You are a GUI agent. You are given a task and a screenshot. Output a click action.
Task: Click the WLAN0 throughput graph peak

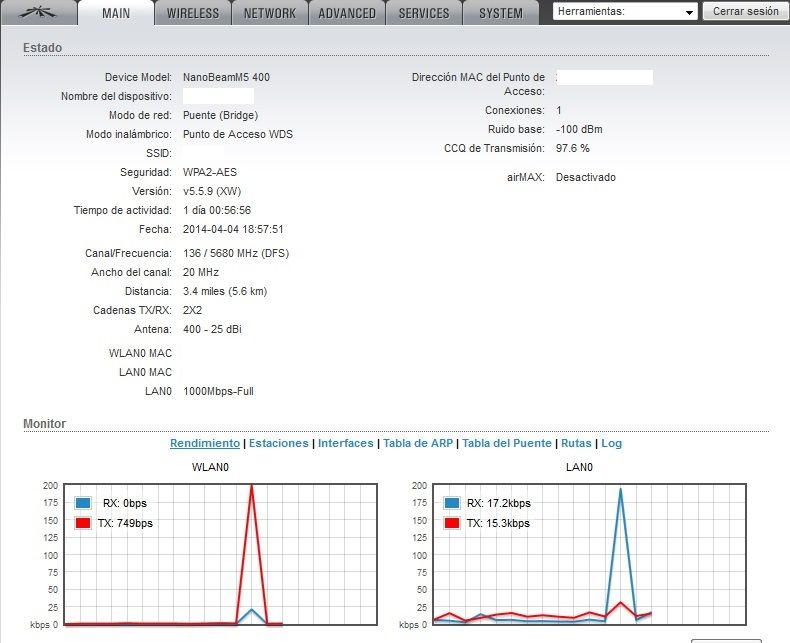point(251,487)
